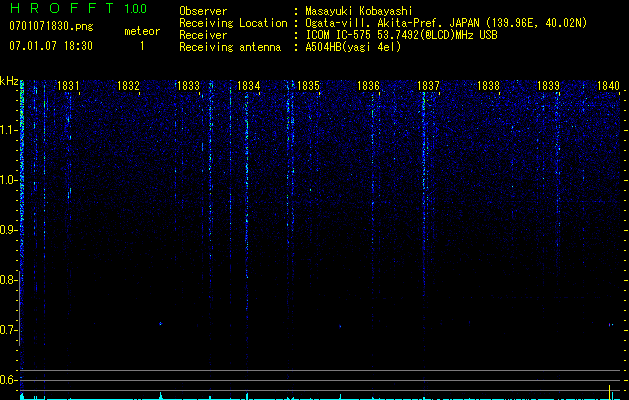Click the 1.0 kHz axis label
This screenshot has width=629, height=400.
[x=8, y=180]
